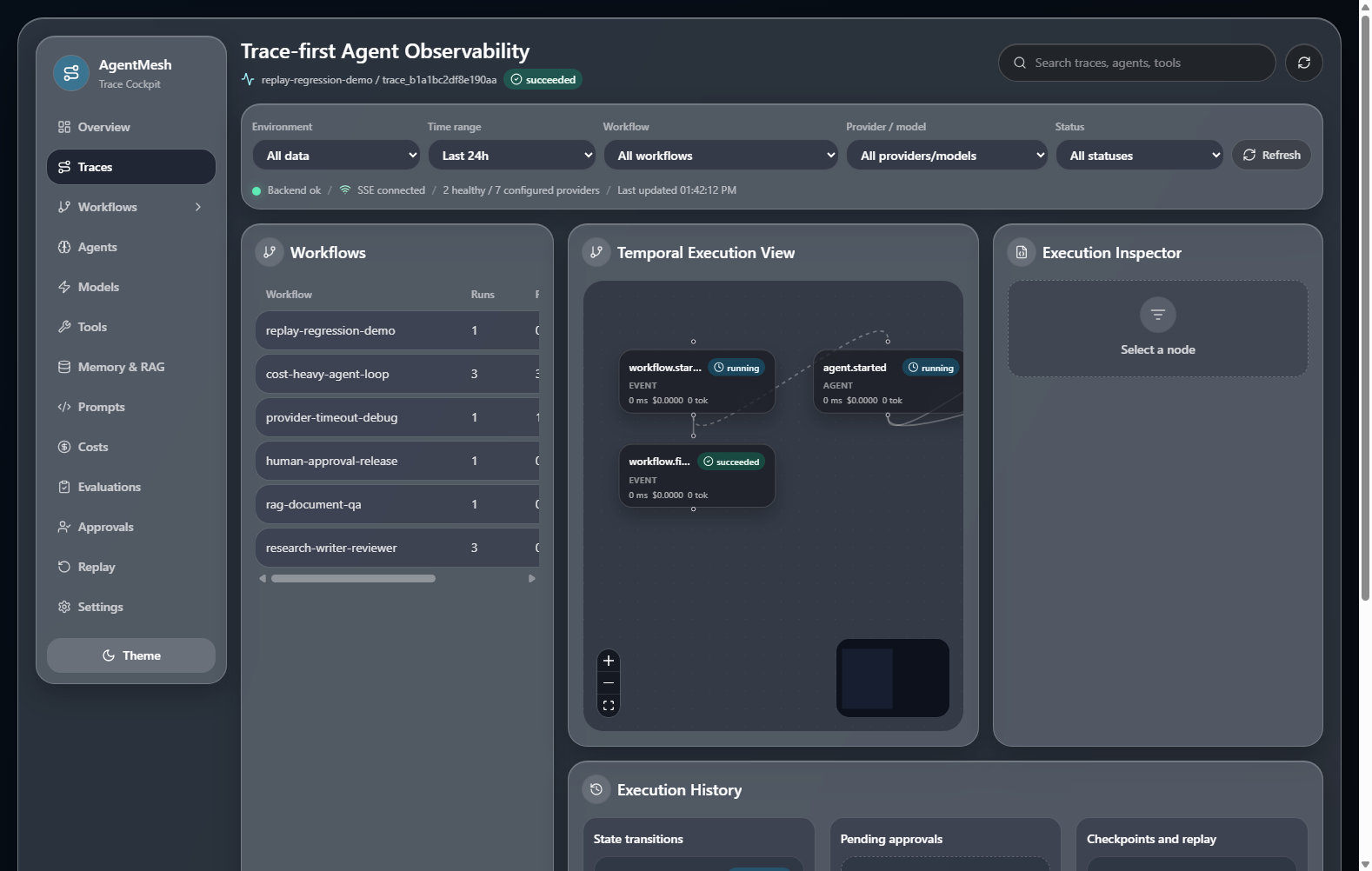
Task: Open the Overview page
Action: click(x=131, y=127)
